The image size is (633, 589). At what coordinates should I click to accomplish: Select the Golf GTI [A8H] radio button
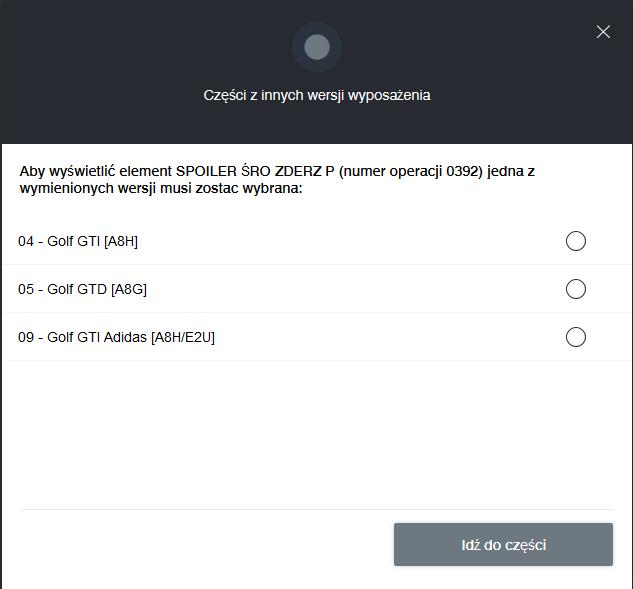point(576,241)
